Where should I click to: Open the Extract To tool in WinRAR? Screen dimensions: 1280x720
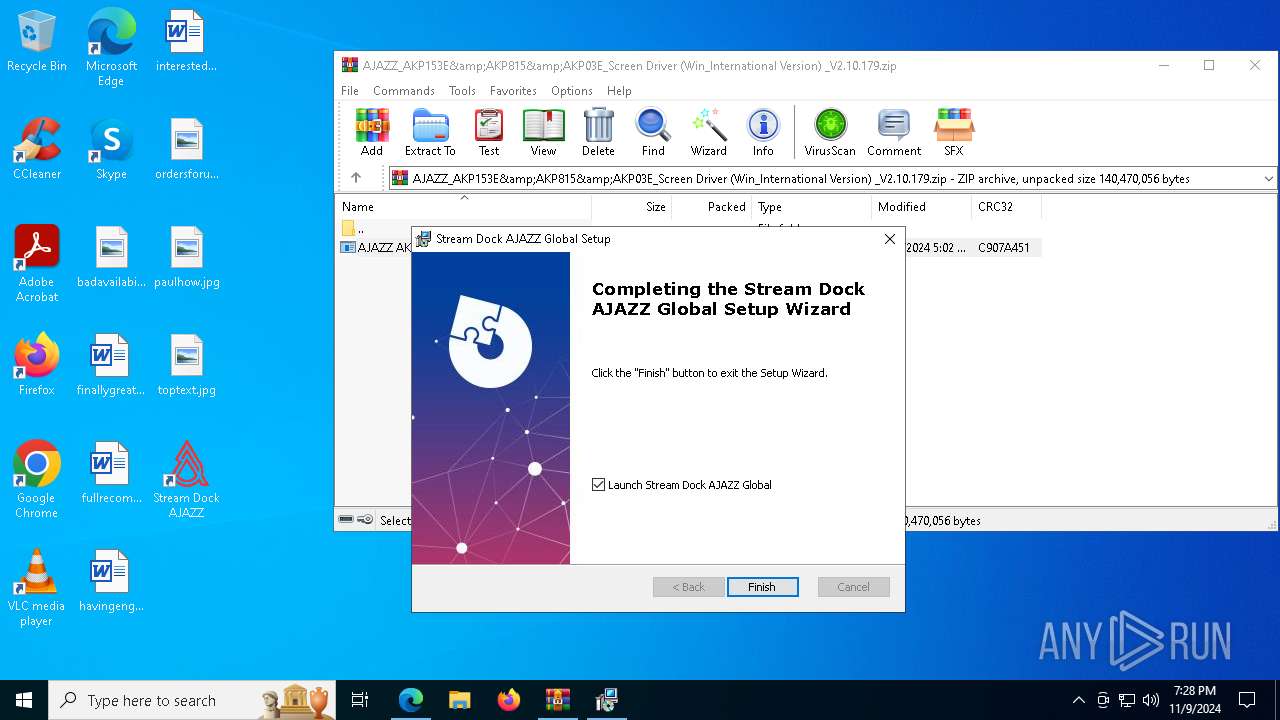click(430, 133)
